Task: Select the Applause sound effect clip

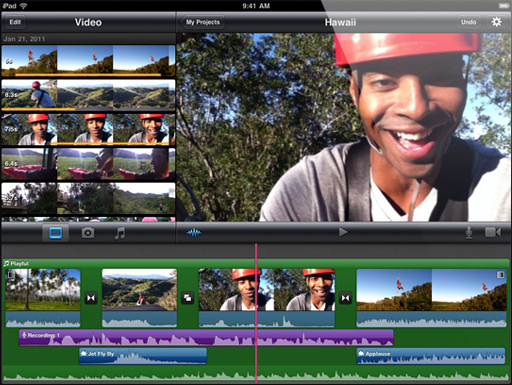Action: (431, 356)
